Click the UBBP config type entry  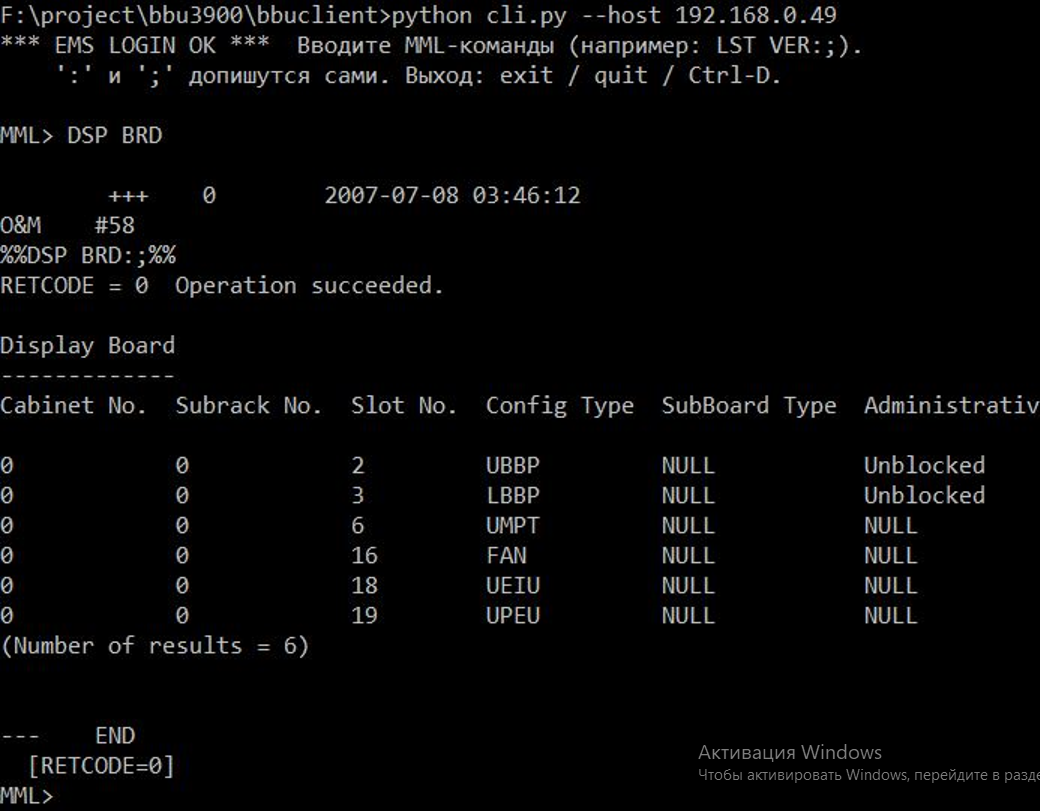tap(513, 466)
